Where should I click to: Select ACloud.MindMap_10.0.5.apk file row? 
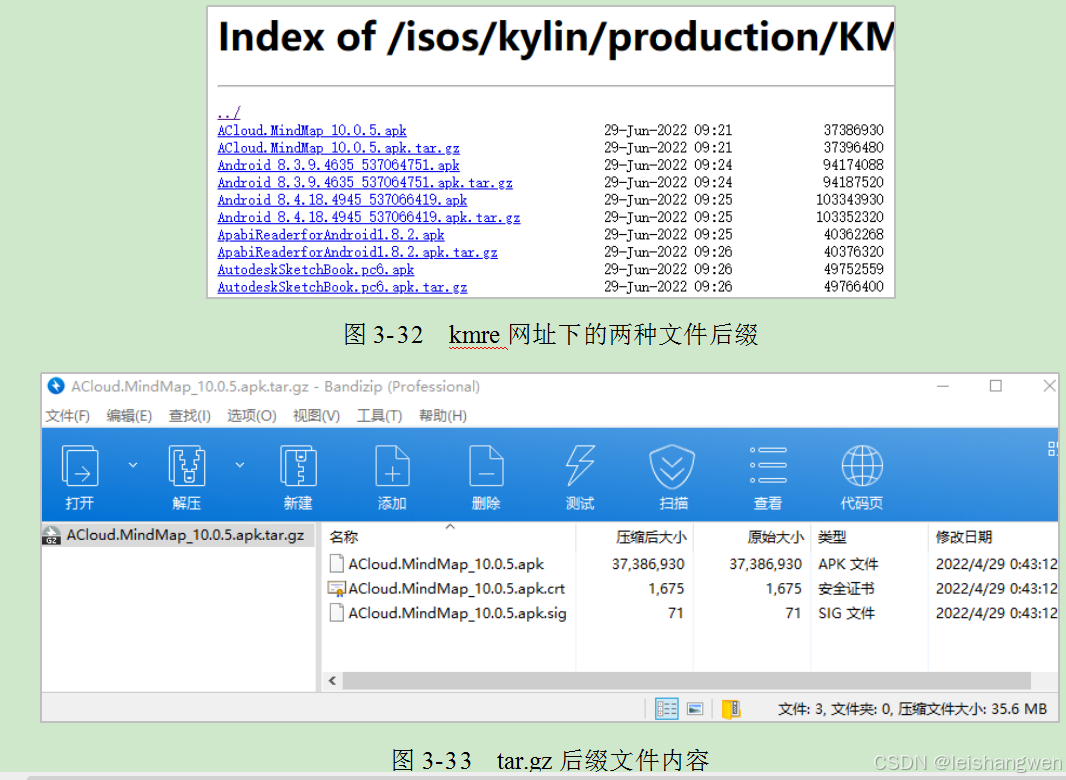(689, 564)
